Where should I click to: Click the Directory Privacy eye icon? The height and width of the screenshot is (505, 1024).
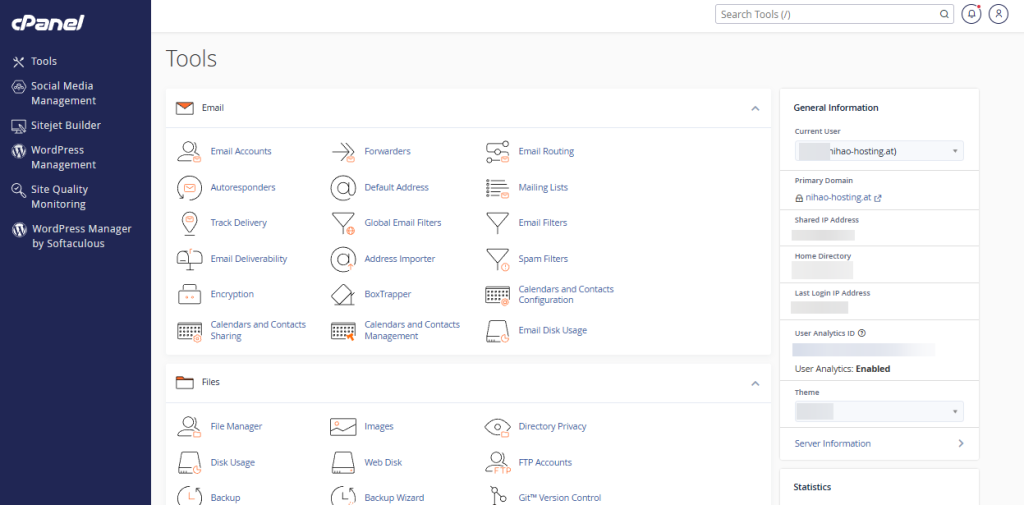click(498, 427)
